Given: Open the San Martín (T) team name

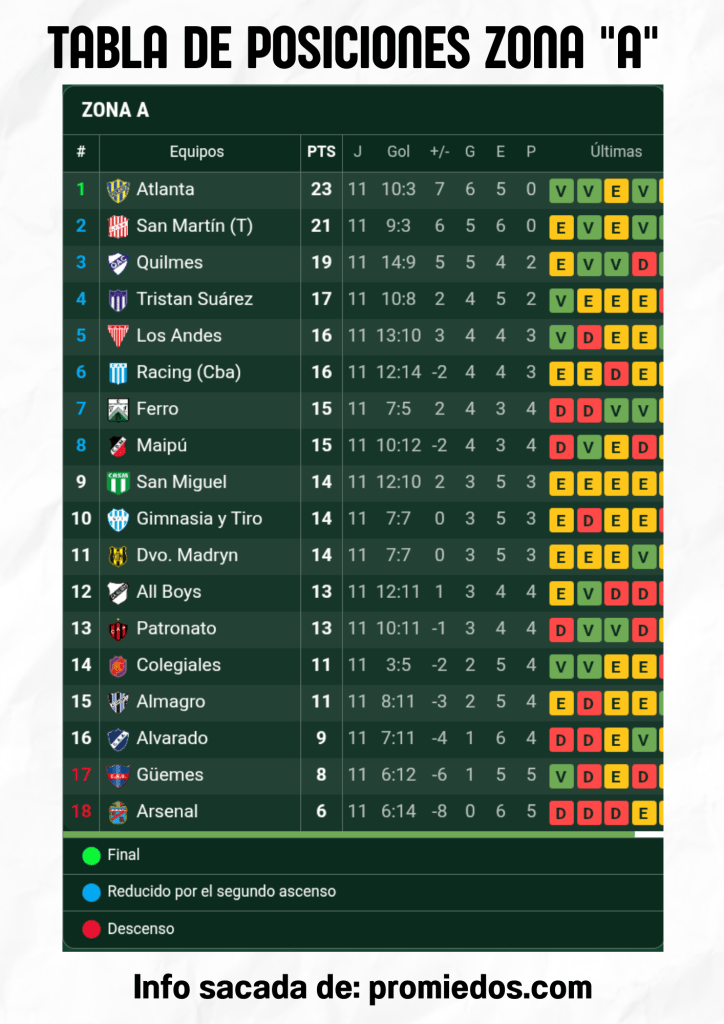Looking at the screenshot, I should pyautogui.click(x=194, y=226).
